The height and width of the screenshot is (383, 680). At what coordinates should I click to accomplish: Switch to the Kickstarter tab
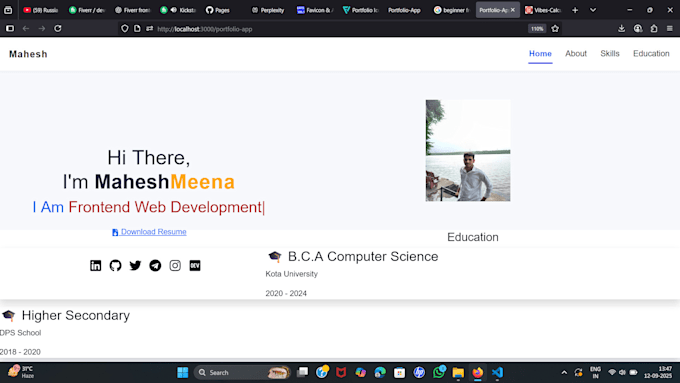pos(178,10)
